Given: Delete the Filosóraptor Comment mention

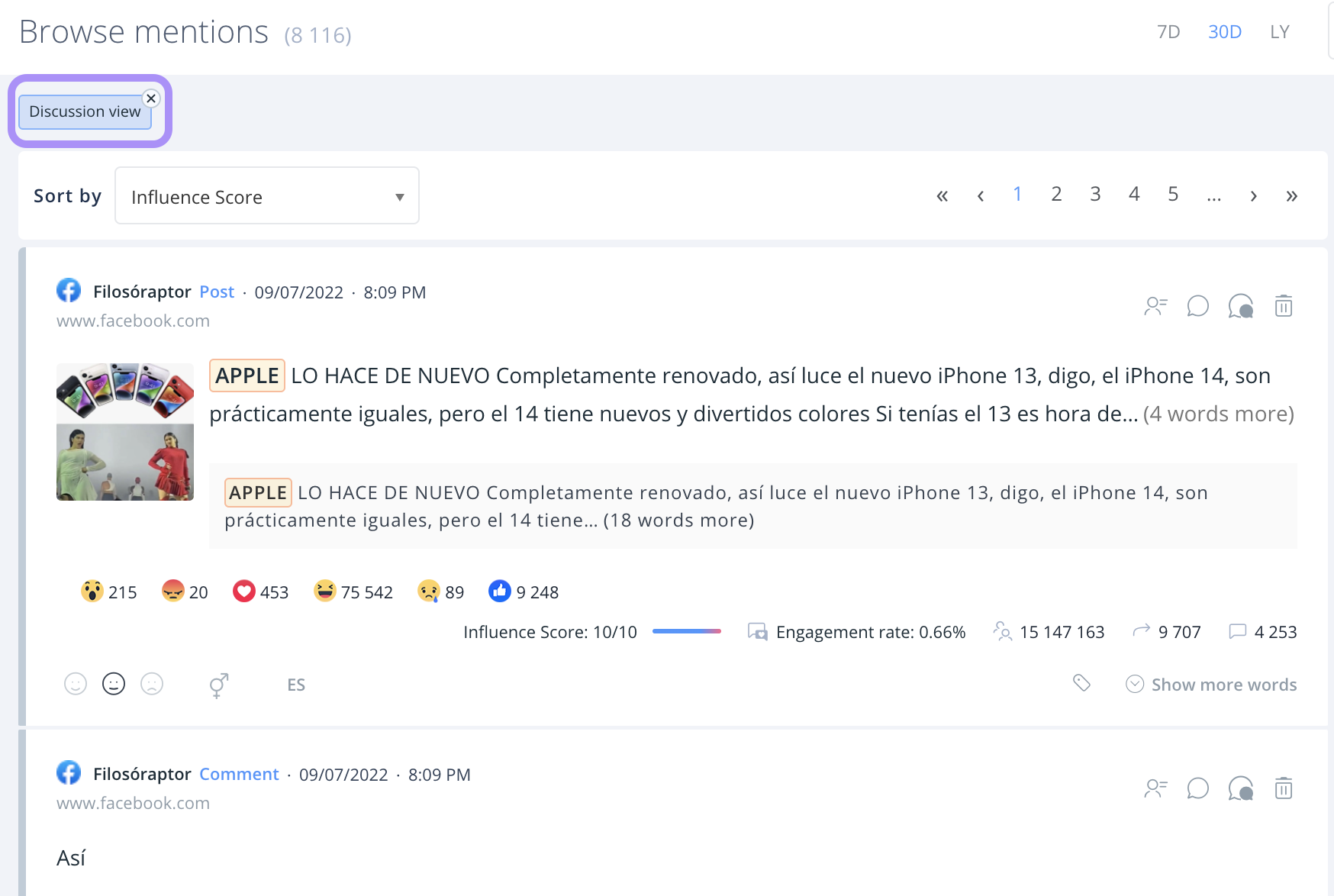Looking at the screenshot, I should coord(1284,788).
